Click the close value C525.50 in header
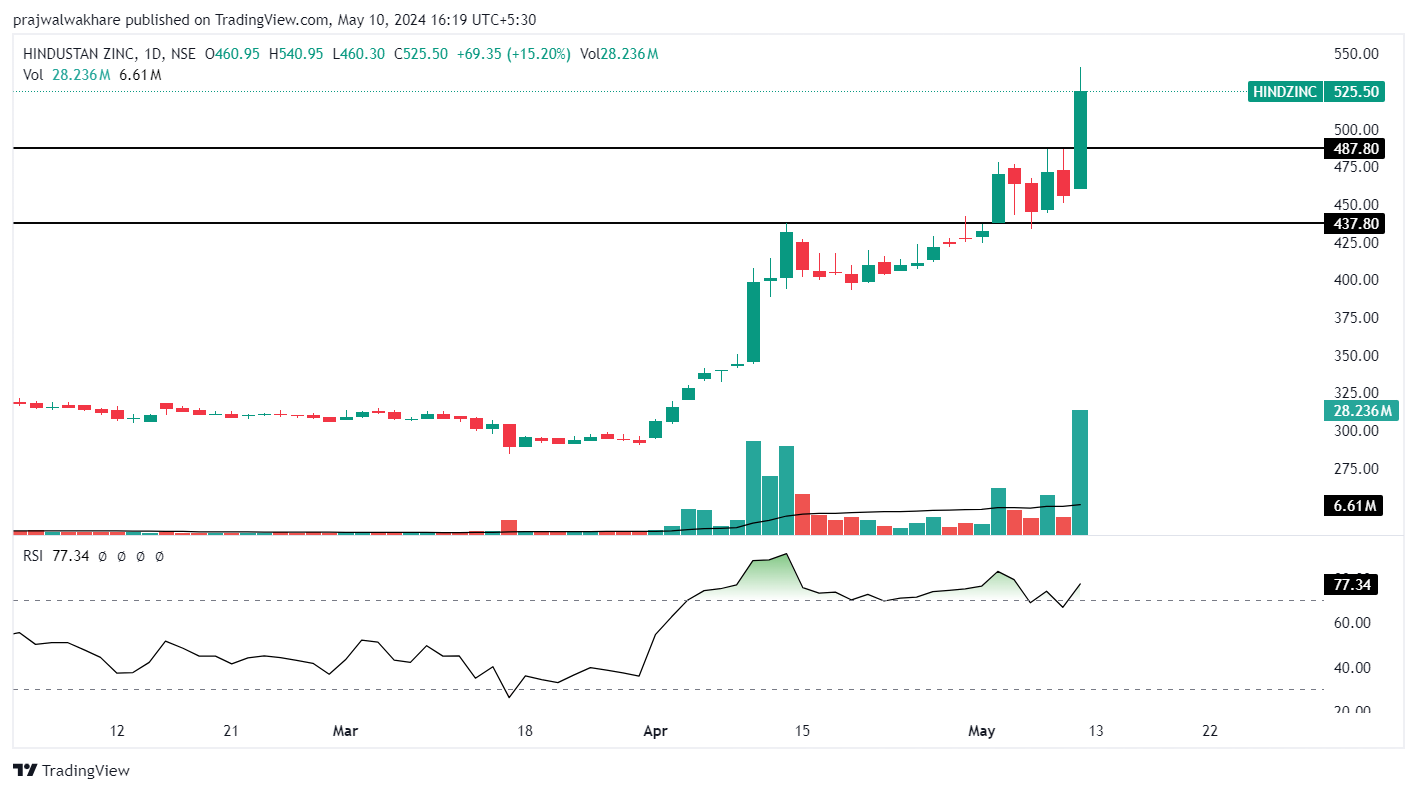Viewport: 1417px width, 792px height. (x=421, y=54)
